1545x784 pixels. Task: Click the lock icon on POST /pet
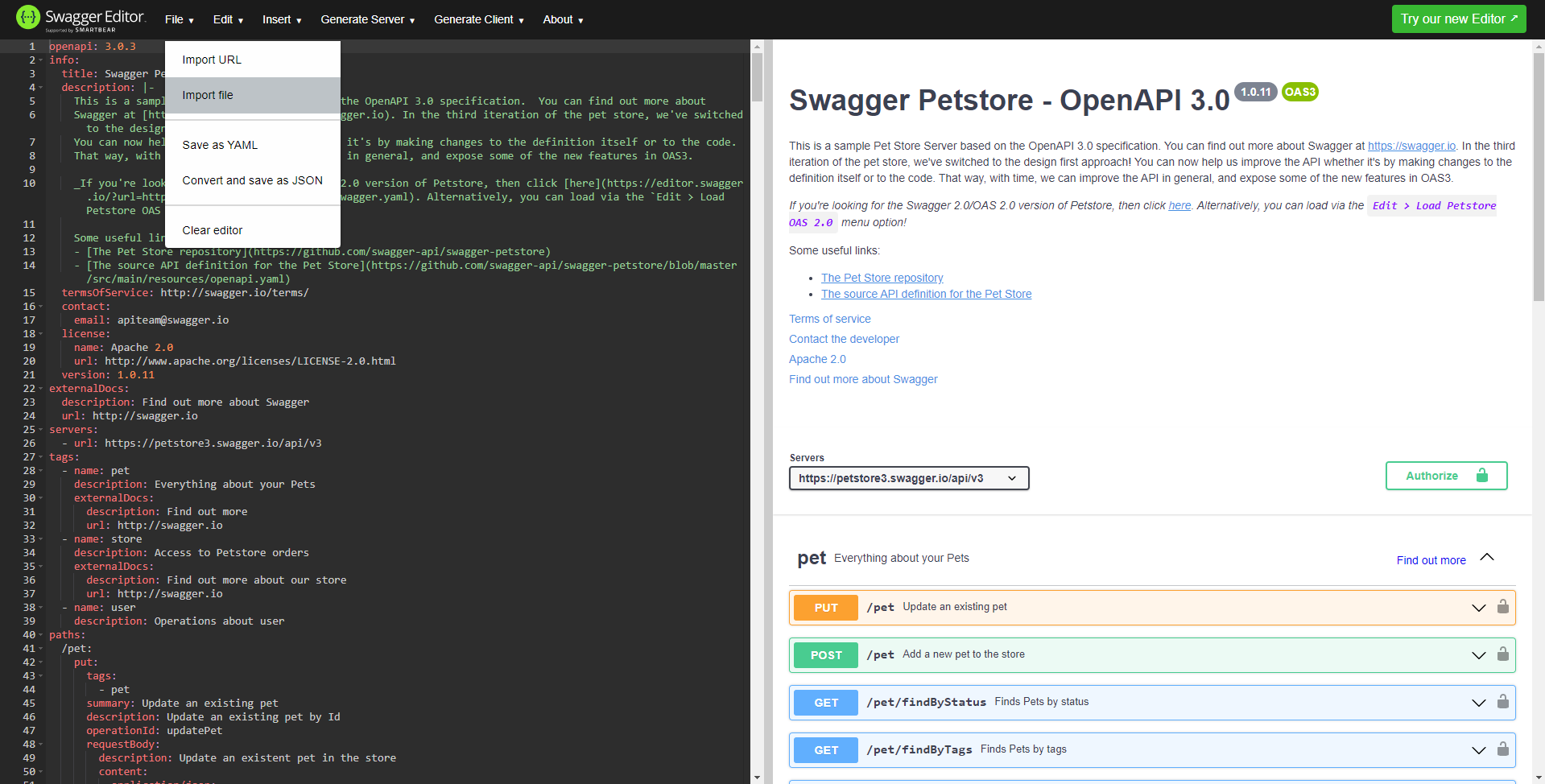click(1502, 654)
